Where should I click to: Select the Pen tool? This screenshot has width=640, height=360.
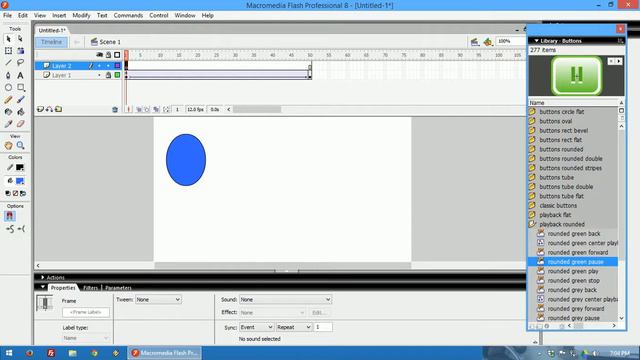pyautogui.click(x=9, y=76)
